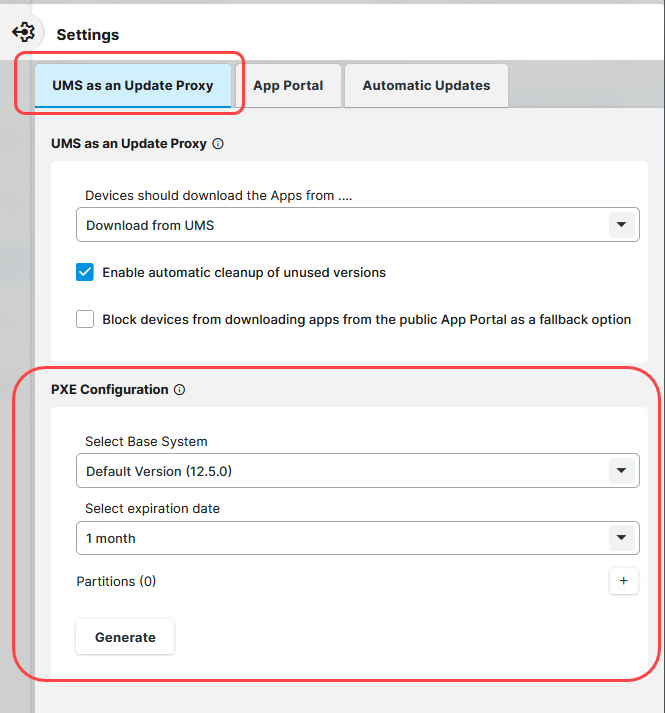Disable automatic cleanup of unused versions
Screen dimensions: 665x713
(85, 272)
